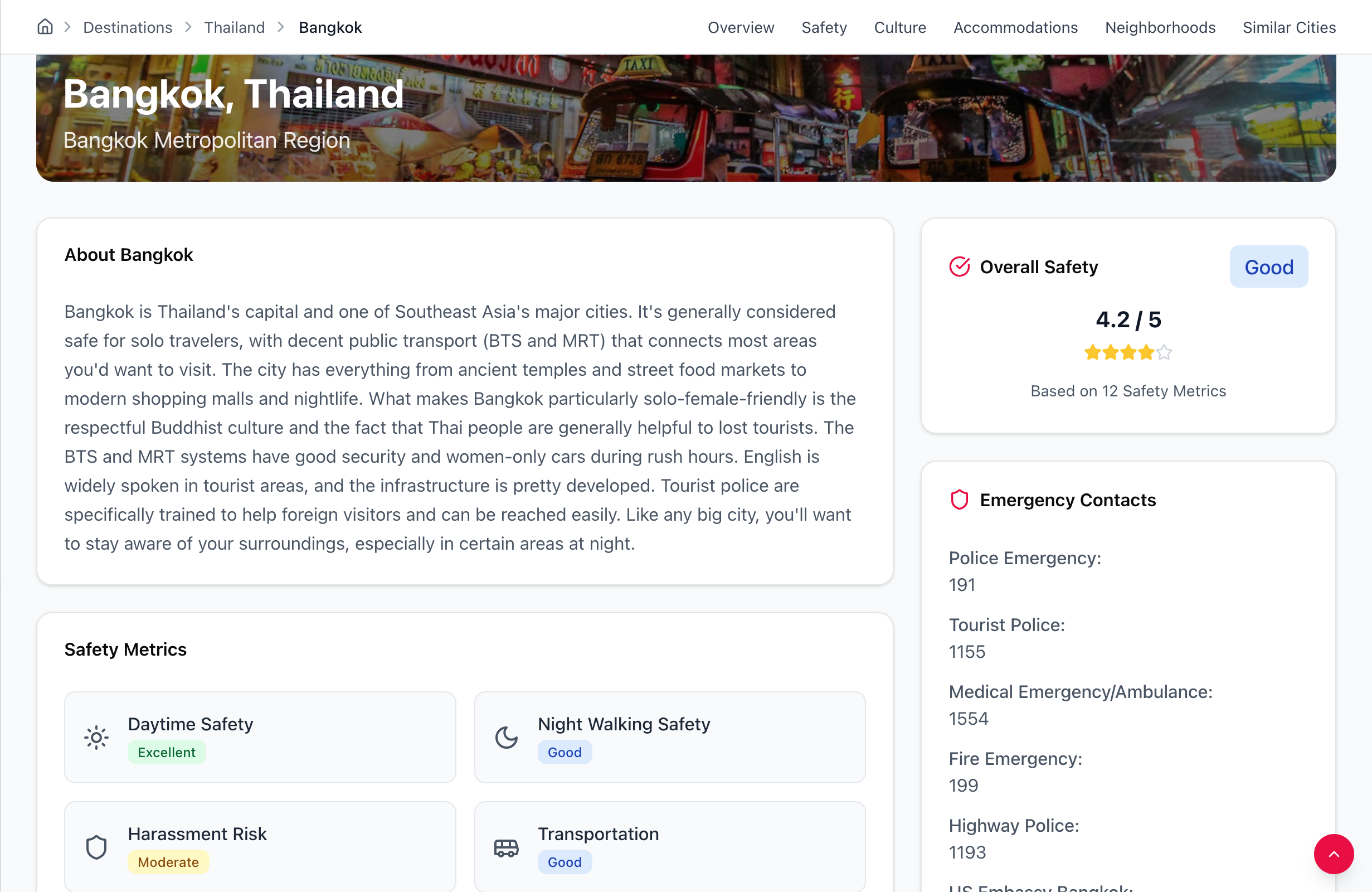Screen dimensions: 1372x892
Task: Click the Harassment Risk shield icon
Action: coord(96,847)
